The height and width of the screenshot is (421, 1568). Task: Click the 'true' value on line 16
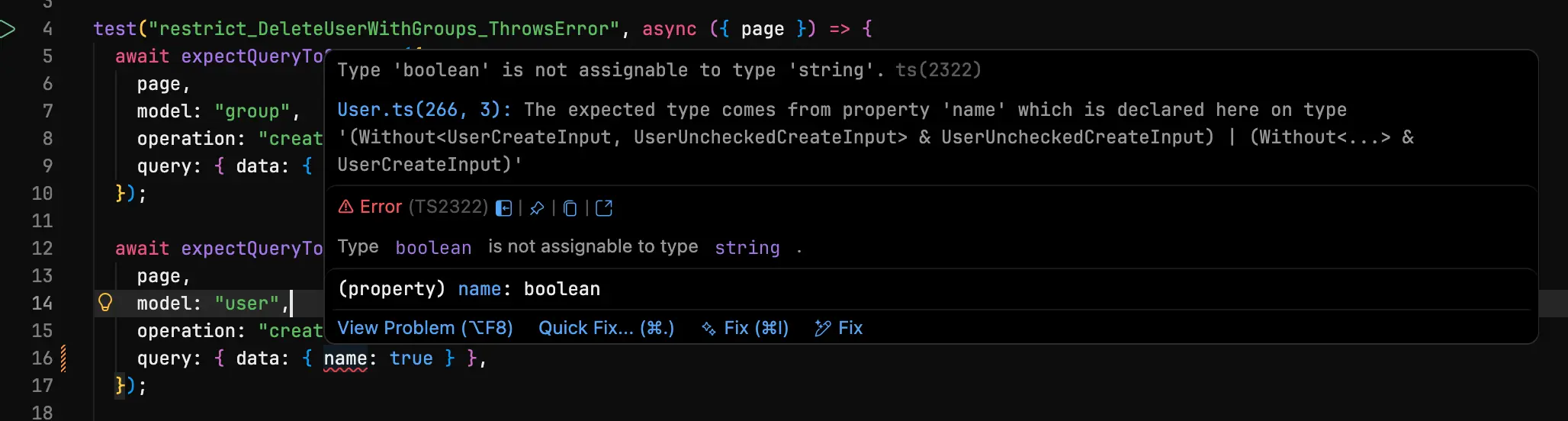click(411, 358)
